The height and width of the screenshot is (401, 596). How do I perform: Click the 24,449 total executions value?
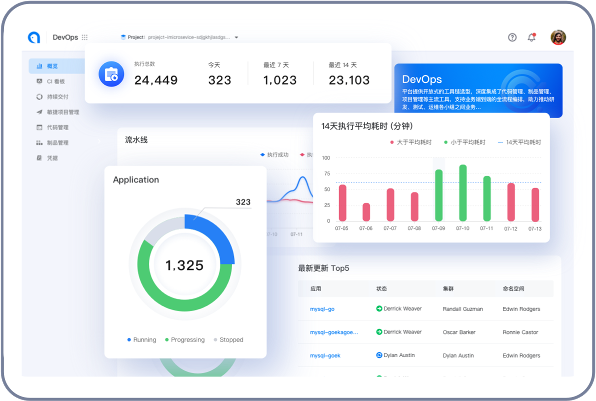tap(156, 80)
